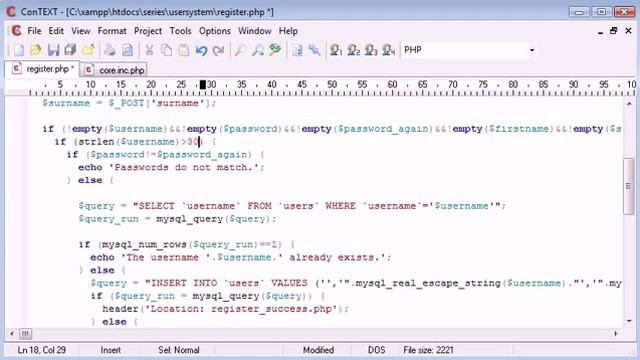Toggle the Word Wrap toolbar icon

pyautogui.click(x=297, y=50)
